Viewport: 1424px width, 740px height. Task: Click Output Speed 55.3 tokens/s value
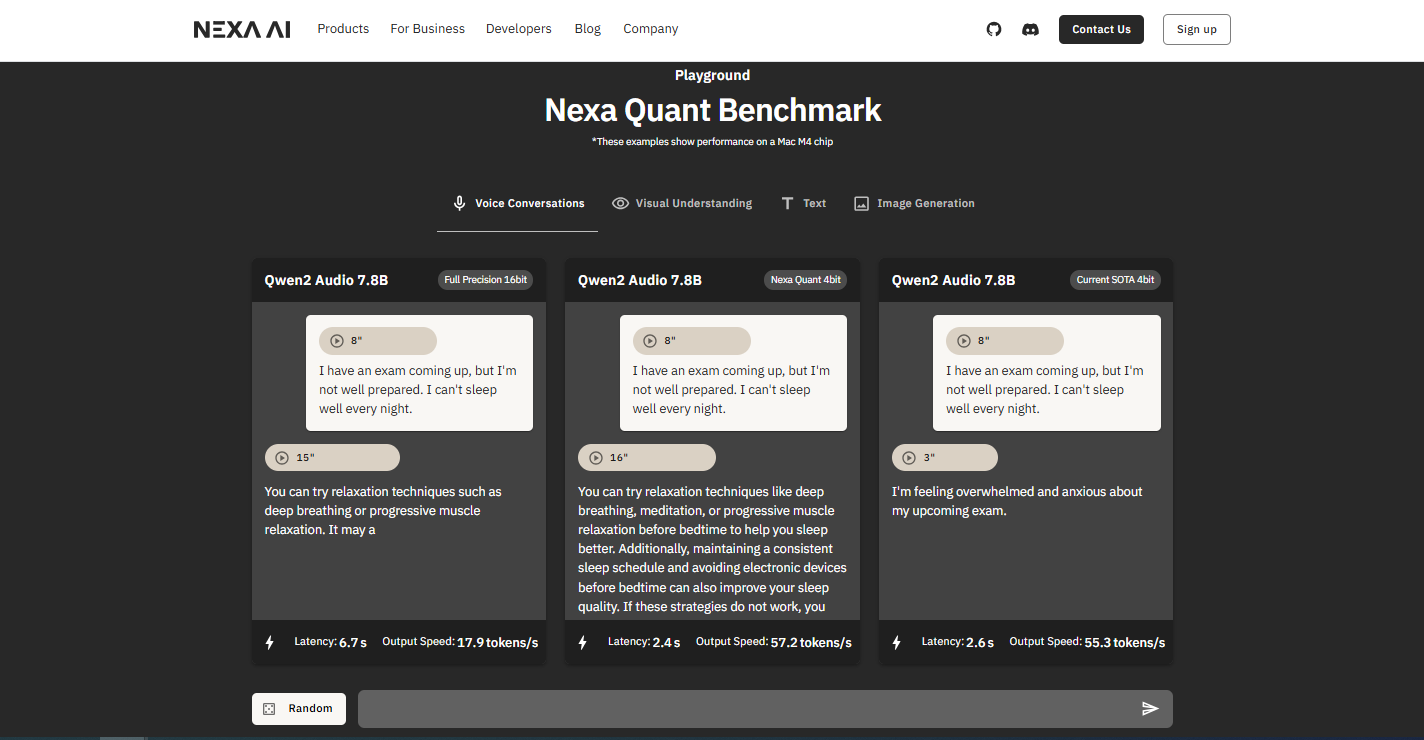1125,642
